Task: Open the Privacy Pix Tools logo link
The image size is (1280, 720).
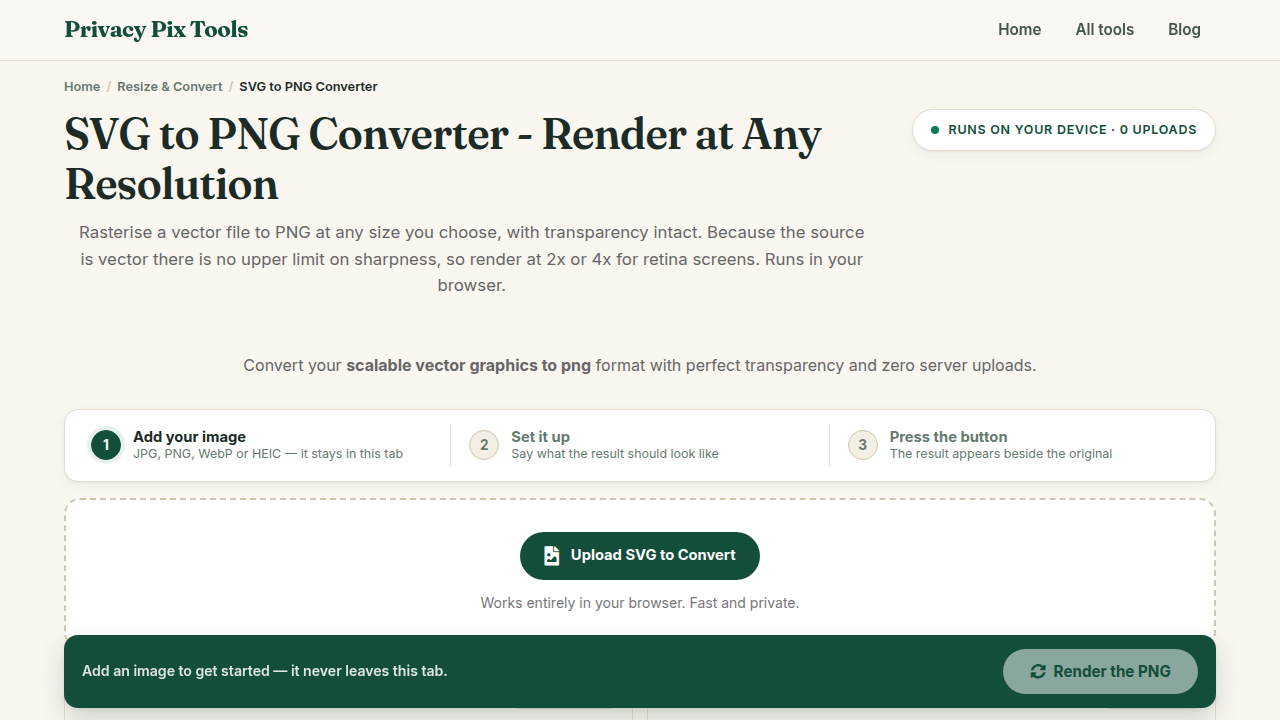Action: click(156, 30)
